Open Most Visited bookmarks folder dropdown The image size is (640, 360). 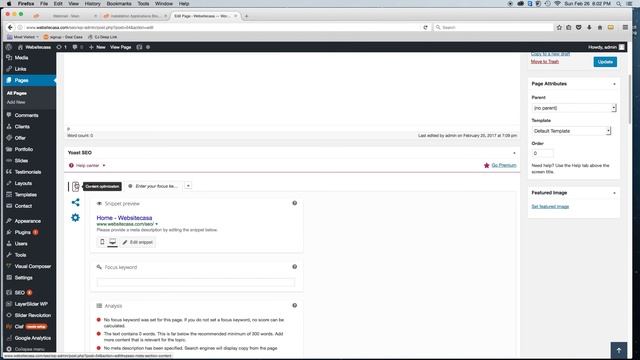pyautogui.click(x=22, y=37)
